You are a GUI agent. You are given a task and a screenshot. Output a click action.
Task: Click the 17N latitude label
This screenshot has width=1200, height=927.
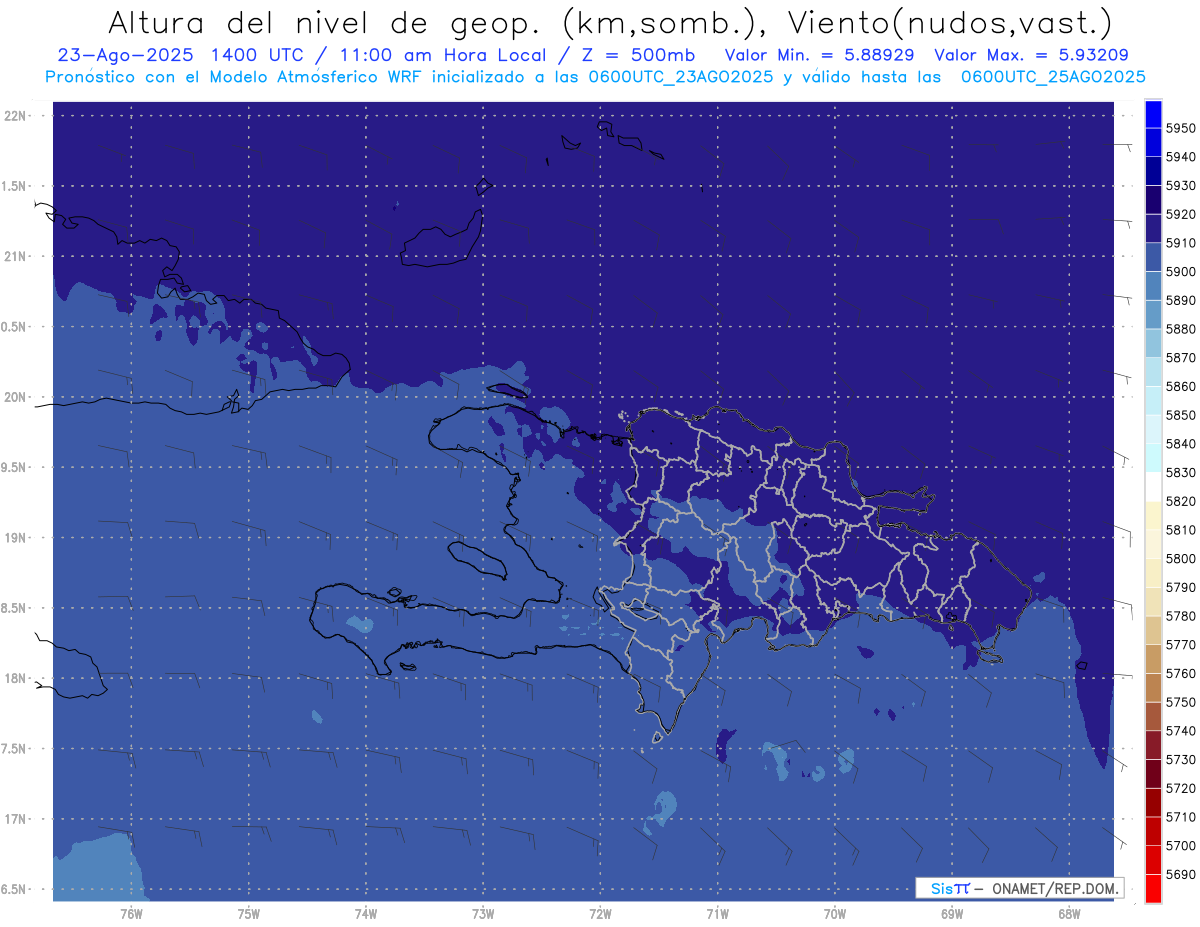pyautogui.click(x=17, y=820)
